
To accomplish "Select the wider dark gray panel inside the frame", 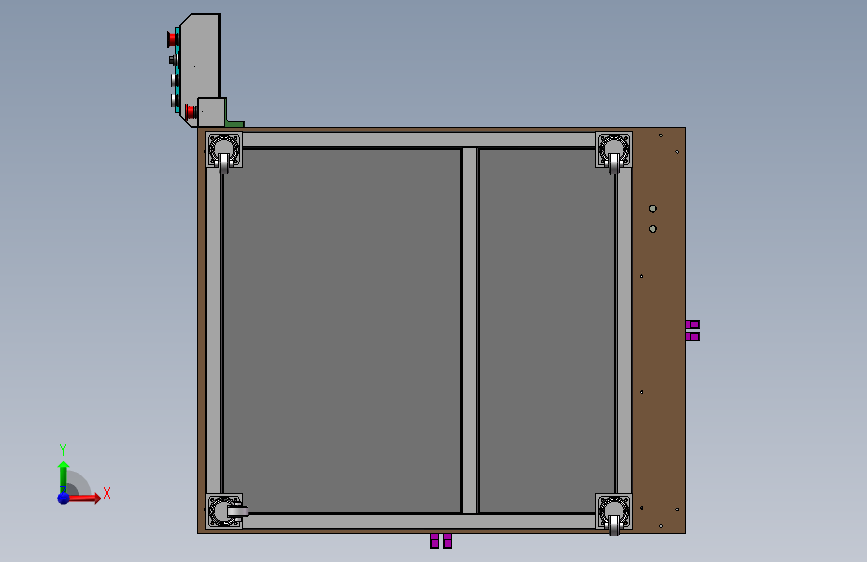I will coord(342,330).
